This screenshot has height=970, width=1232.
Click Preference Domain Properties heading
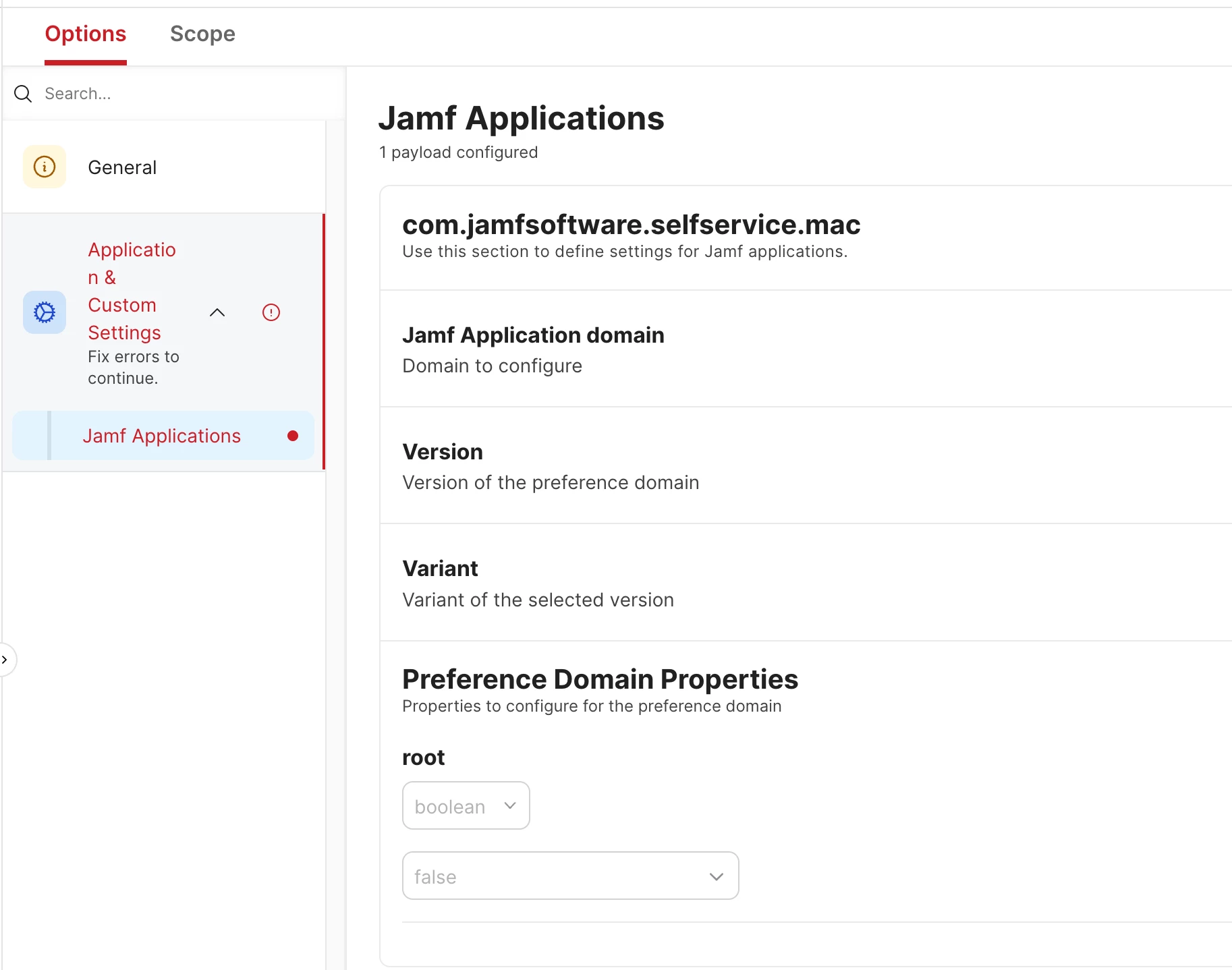[600, 679]
